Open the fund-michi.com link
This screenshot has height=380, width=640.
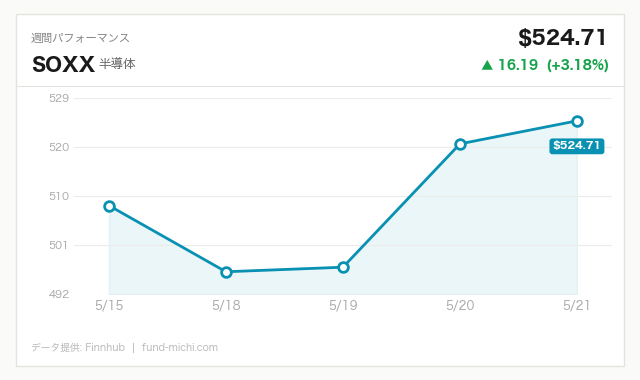click(x=180, y=347)
